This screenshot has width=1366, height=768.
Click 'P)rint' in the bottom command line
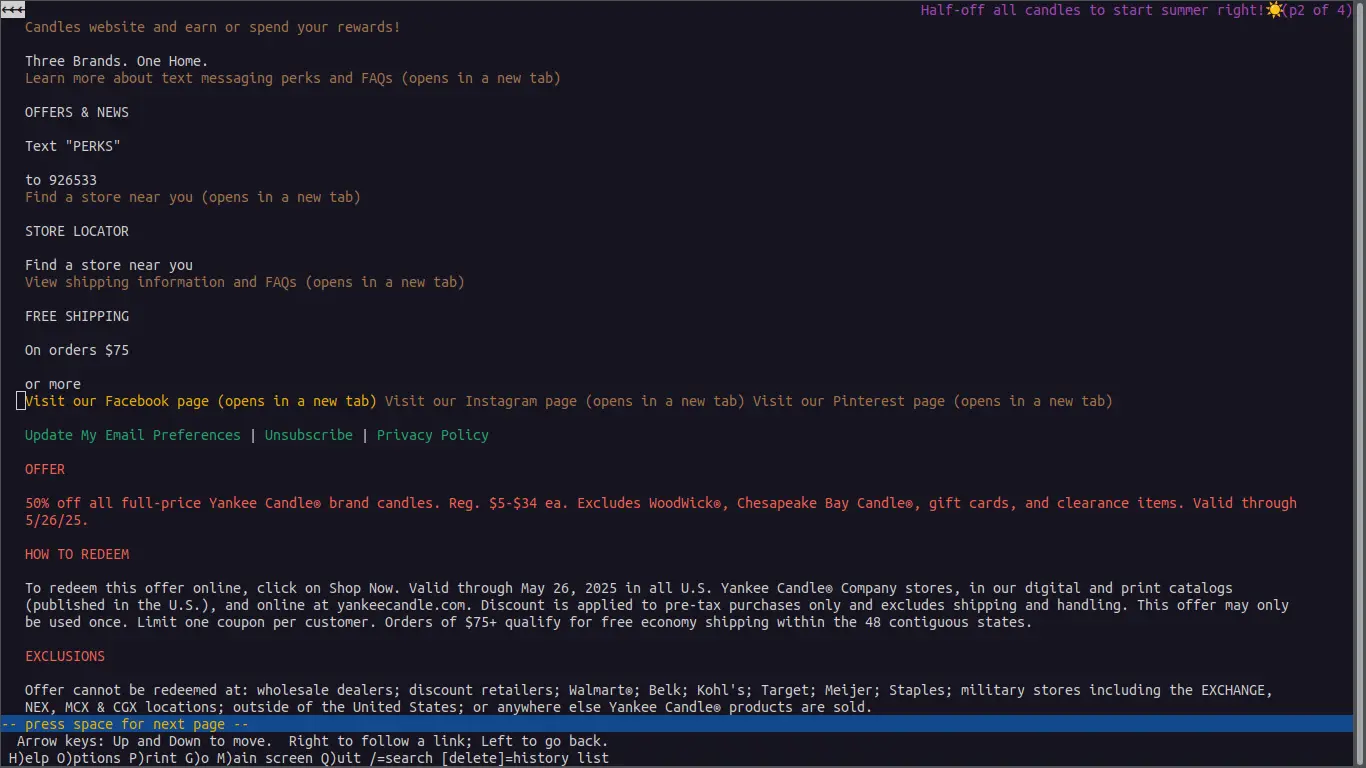pos(153,758)
